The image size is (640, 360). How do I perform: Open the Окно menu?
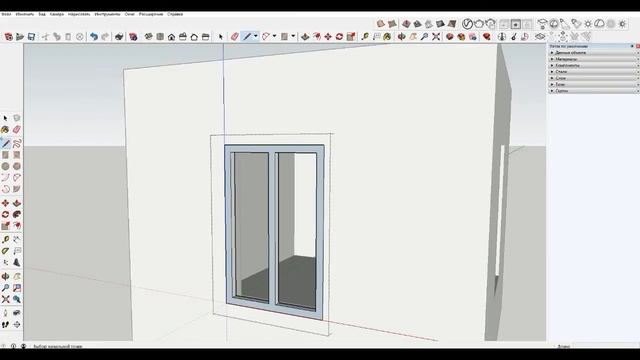tap(129, 14)
